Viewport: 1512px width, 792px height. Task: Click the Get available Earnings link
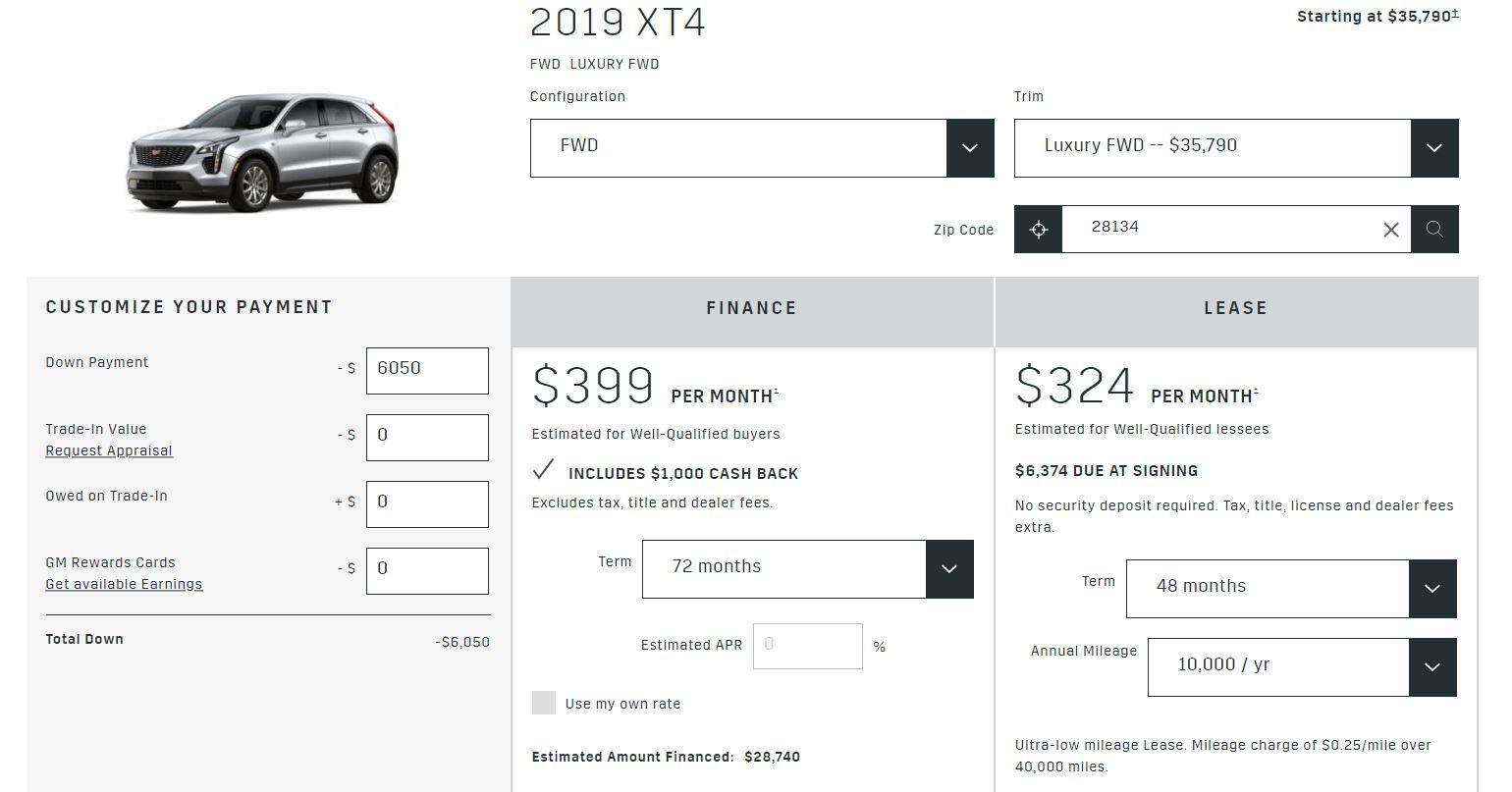[x=124, y=583]
